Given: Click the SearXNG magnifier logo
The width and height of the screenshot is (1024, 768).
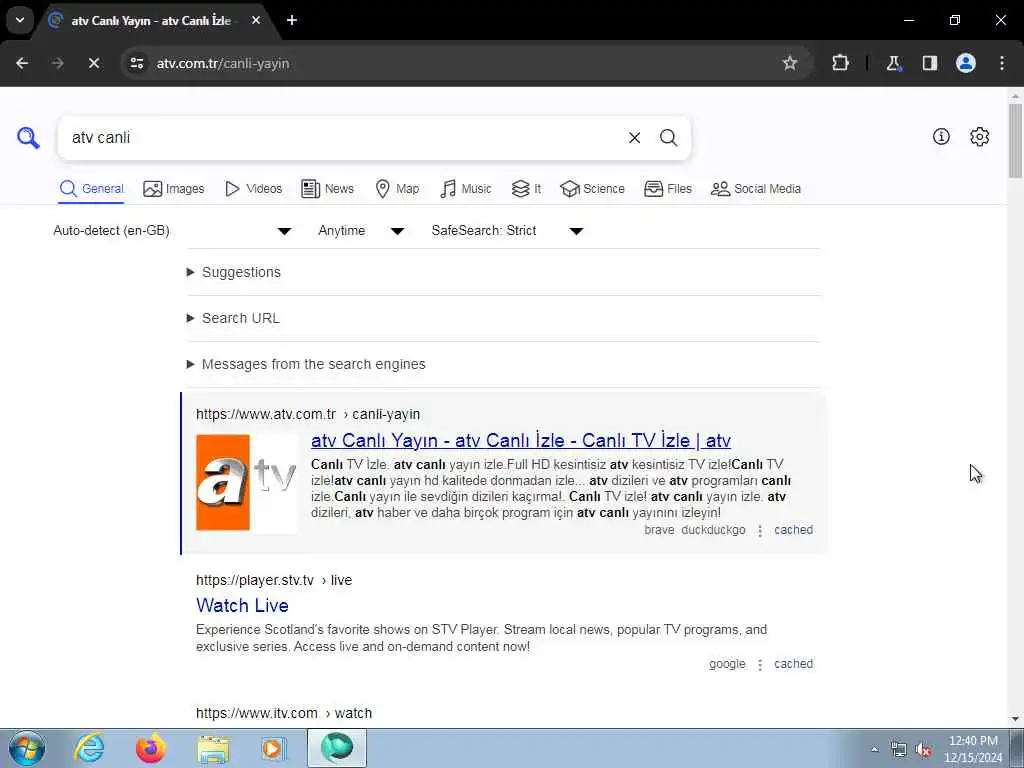Looking at the screenshot, I should coord(28,138).
